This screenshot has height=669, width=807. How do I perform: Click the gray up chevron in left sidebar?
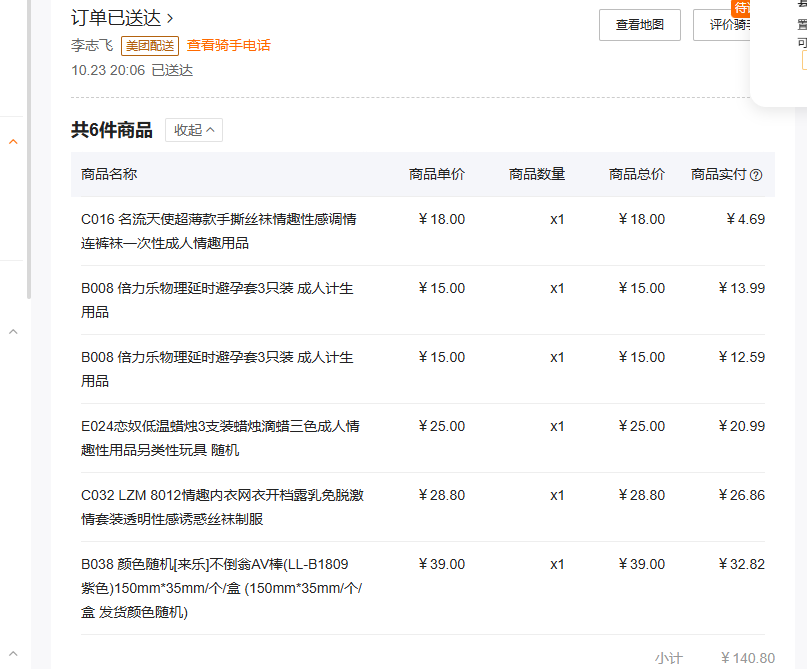tap(13, 331)
